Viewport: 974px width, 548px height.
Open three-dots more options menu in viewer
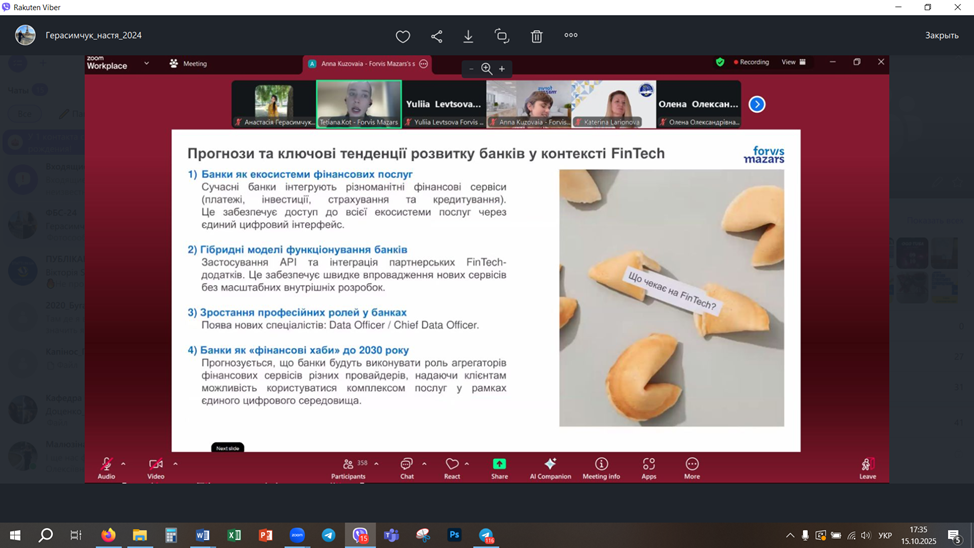[571, 36]
